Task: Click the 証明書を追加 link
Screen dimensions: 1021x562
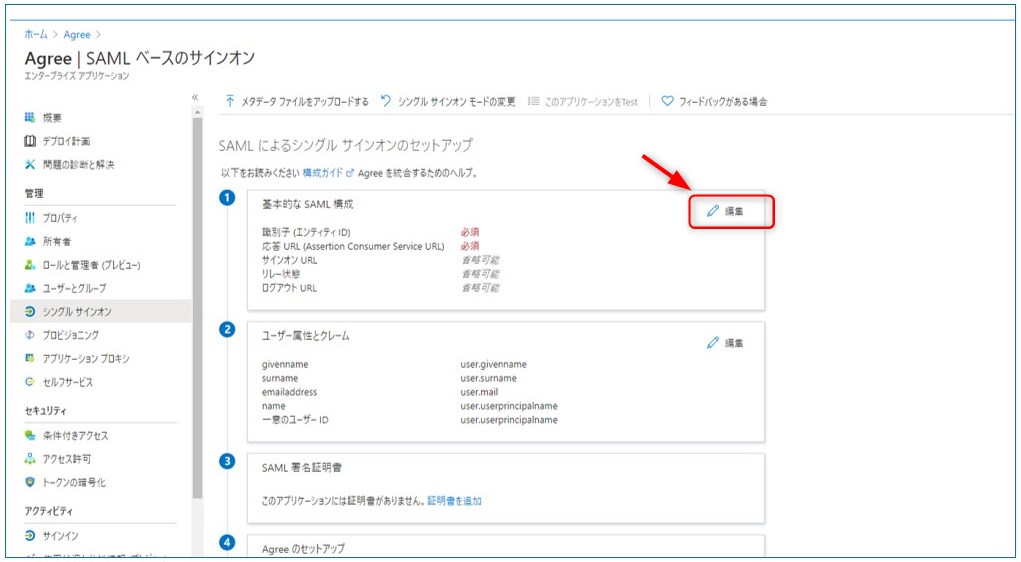Action: click(455, 501)
